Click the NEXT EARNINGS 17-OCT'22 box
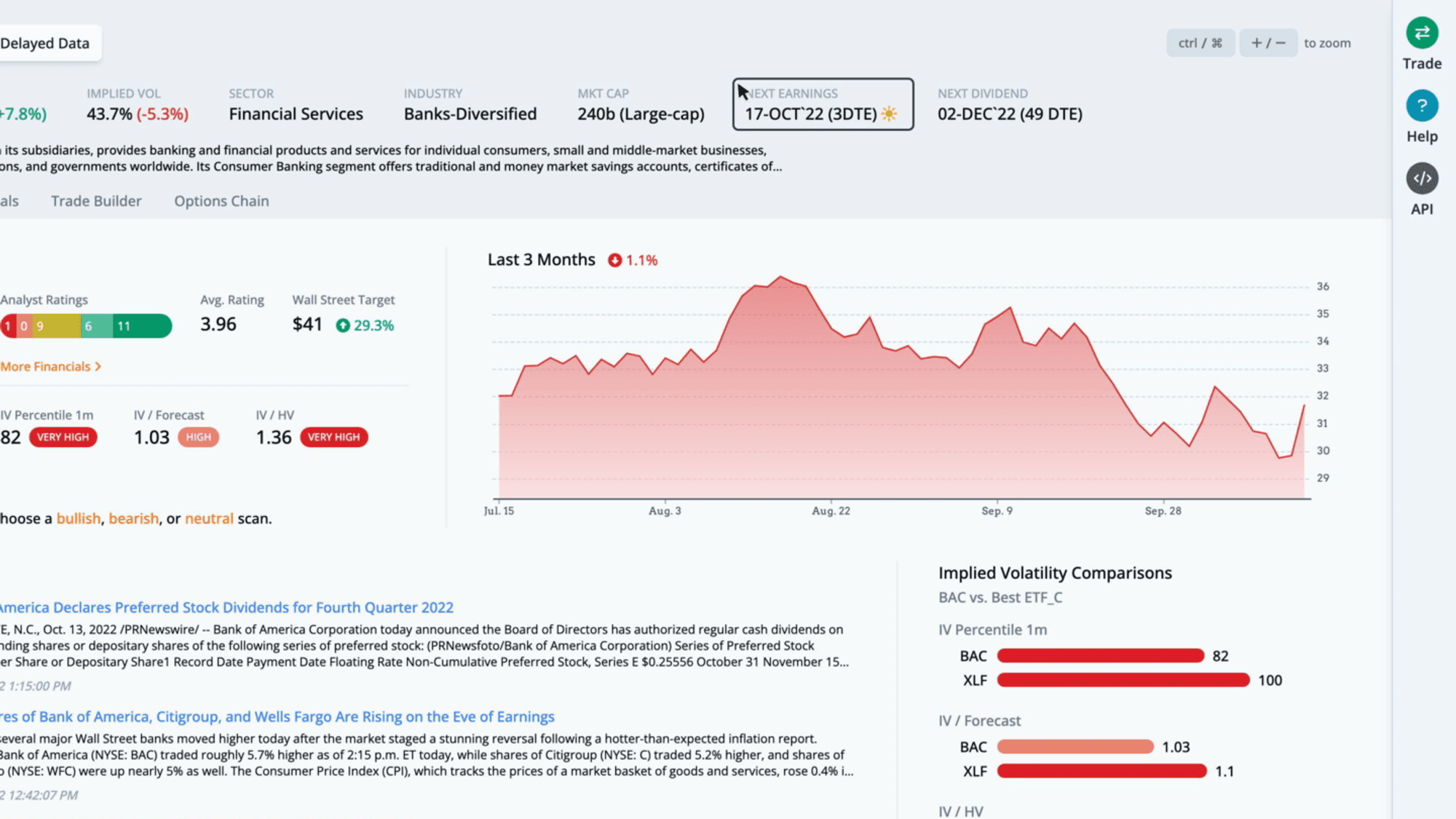 click(x=823, y=104)
